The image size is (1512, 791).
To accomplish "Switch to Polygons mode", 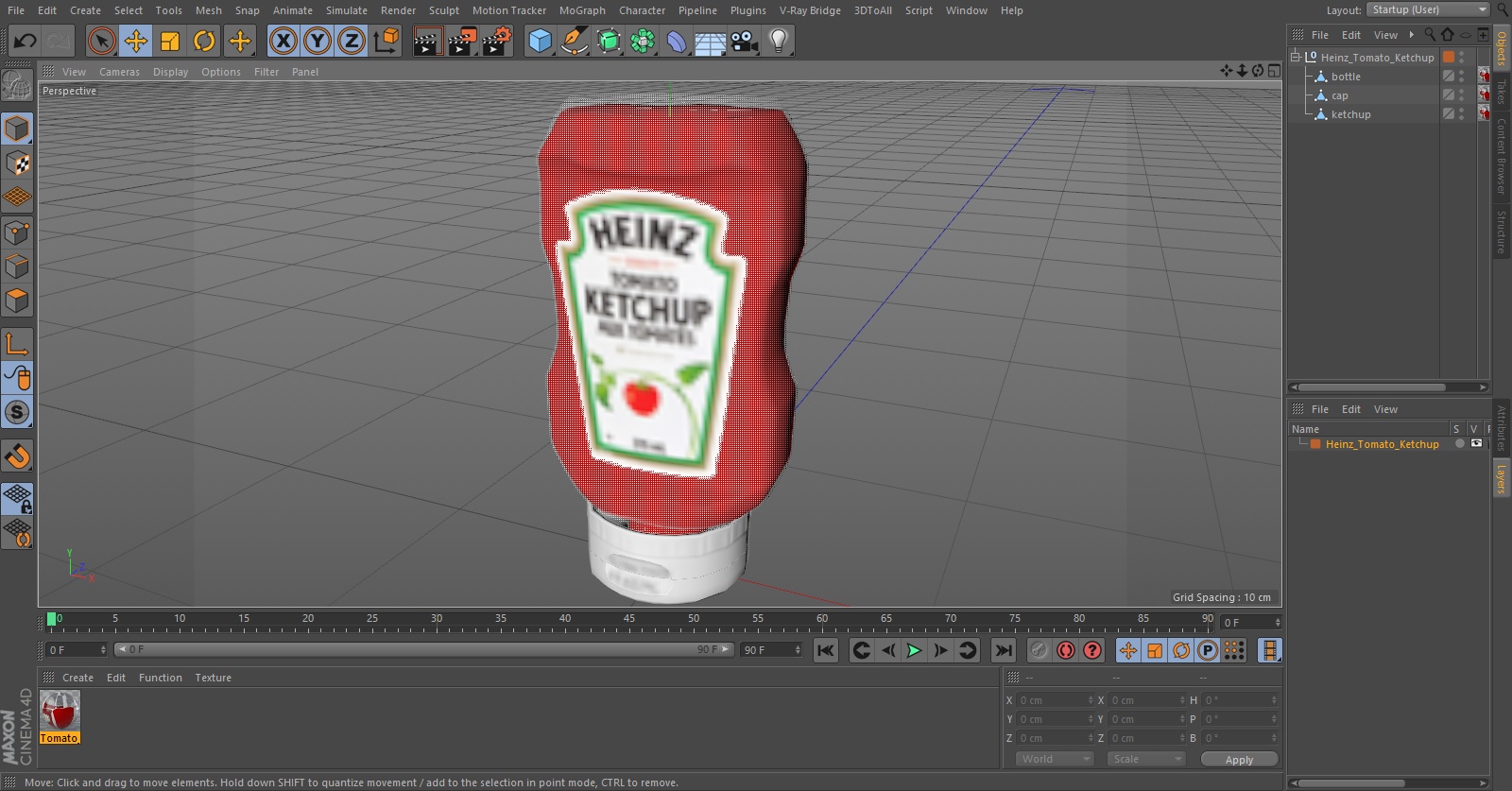I will tap(17, 301).
